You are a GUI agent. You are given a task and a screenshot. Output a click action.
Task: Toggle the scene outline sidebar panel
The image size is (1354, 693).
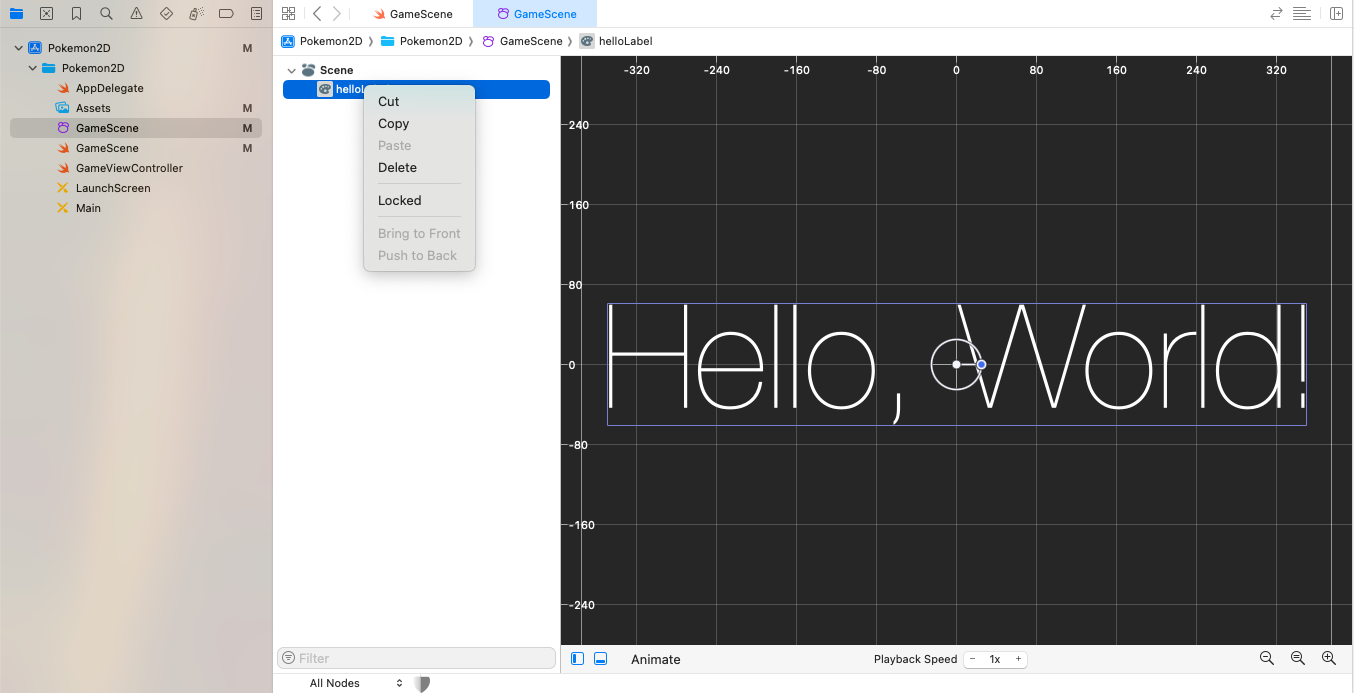click(577, 659)
